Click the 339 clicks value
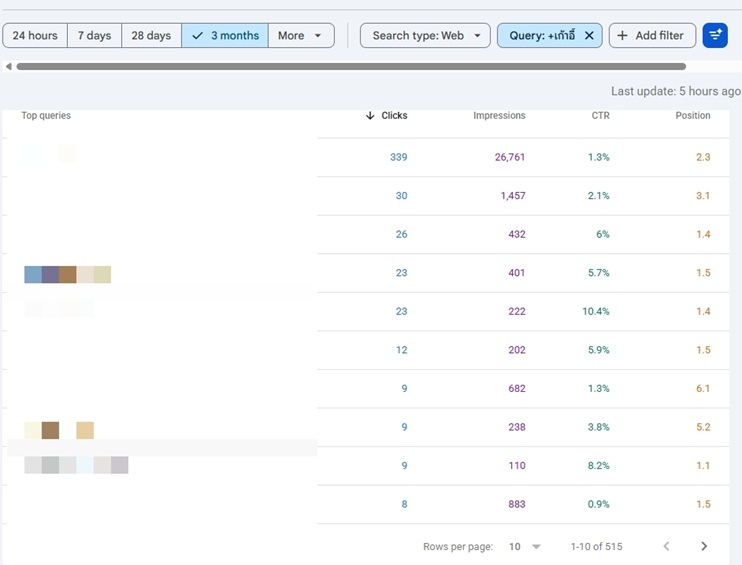 tap(398, 157)
